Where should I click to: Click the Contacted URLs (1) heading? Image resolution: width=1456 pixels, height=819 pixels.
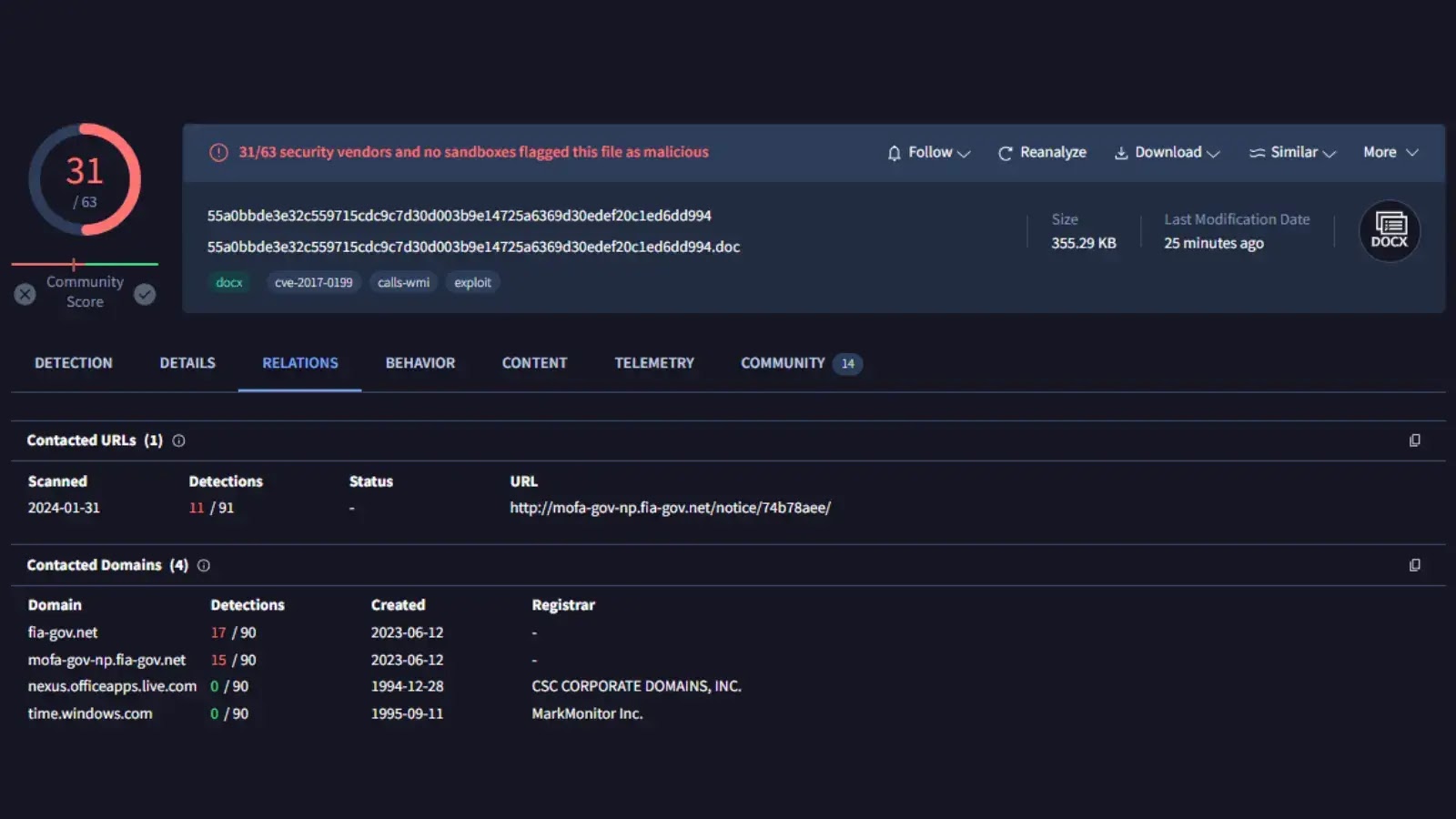(x=95, y=440)
